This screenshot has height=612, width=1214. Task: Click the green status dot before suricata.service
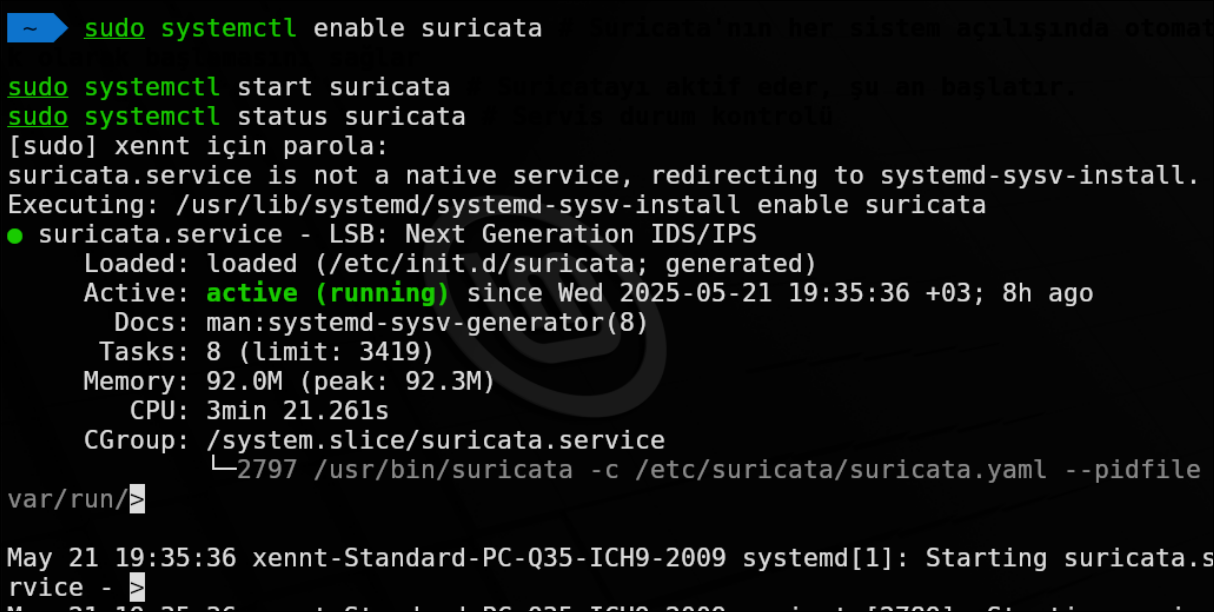click(15, 236)
